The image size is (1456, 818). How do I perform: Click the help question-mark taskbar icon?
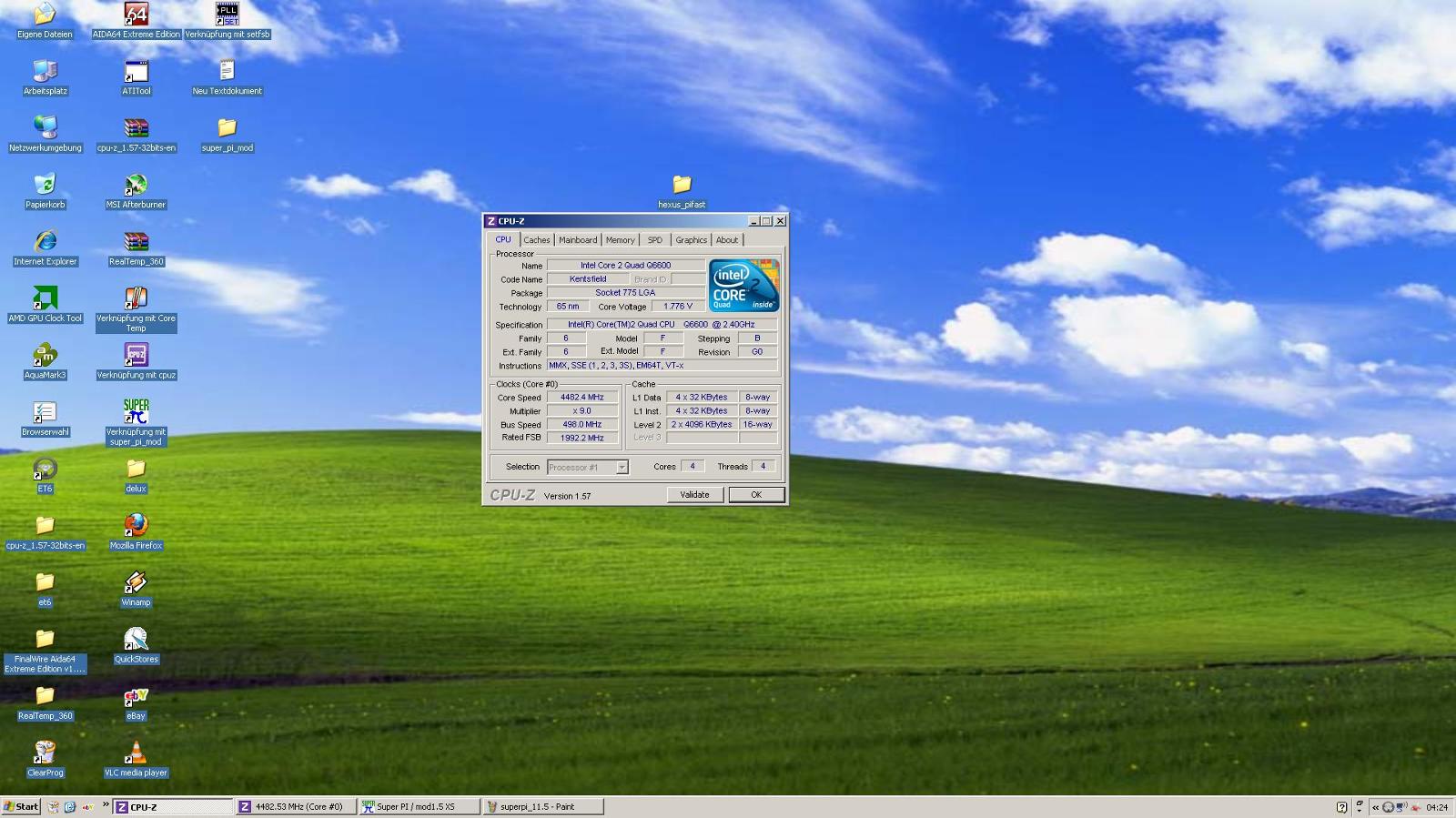(x=1341, y=807)
